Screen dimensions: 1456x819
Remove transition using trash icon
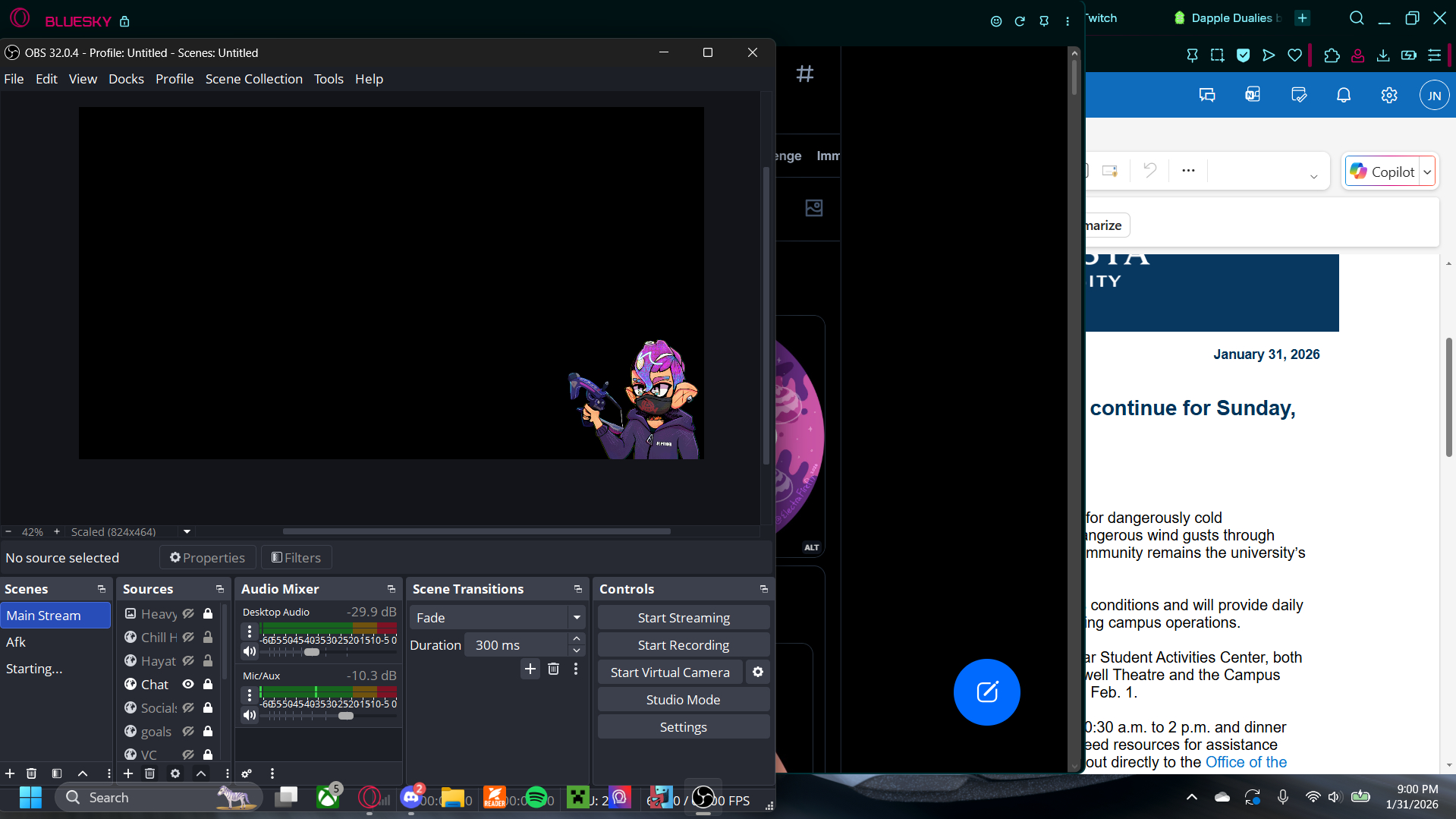pos(553,669)
